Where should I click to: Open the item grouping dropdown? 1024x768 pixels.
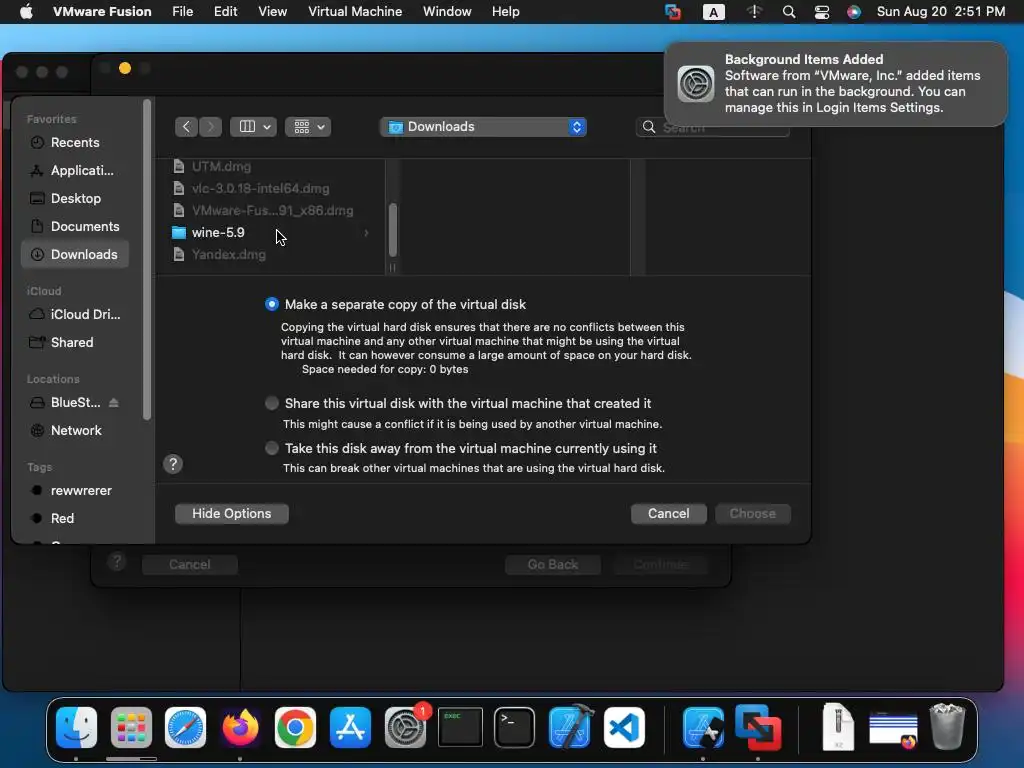tap(308, 127)
